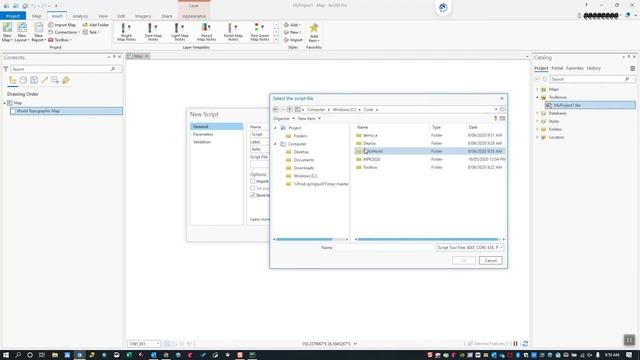640x360 pixels.
Task: Open the Organize dropdown in file dialog
Action: point(283,118)
